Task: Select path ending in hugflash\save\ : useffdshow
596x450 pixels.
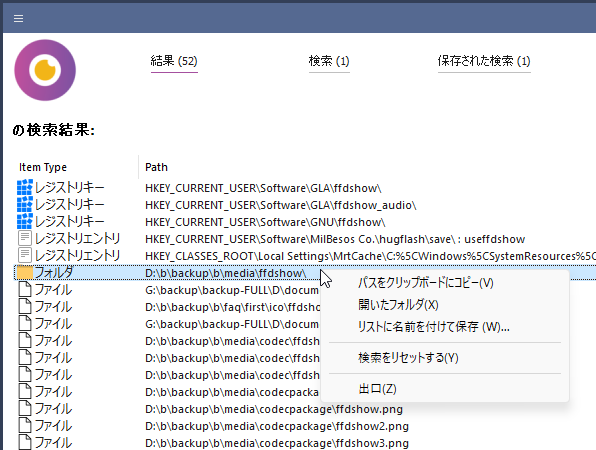Action: tap(335, 239)
